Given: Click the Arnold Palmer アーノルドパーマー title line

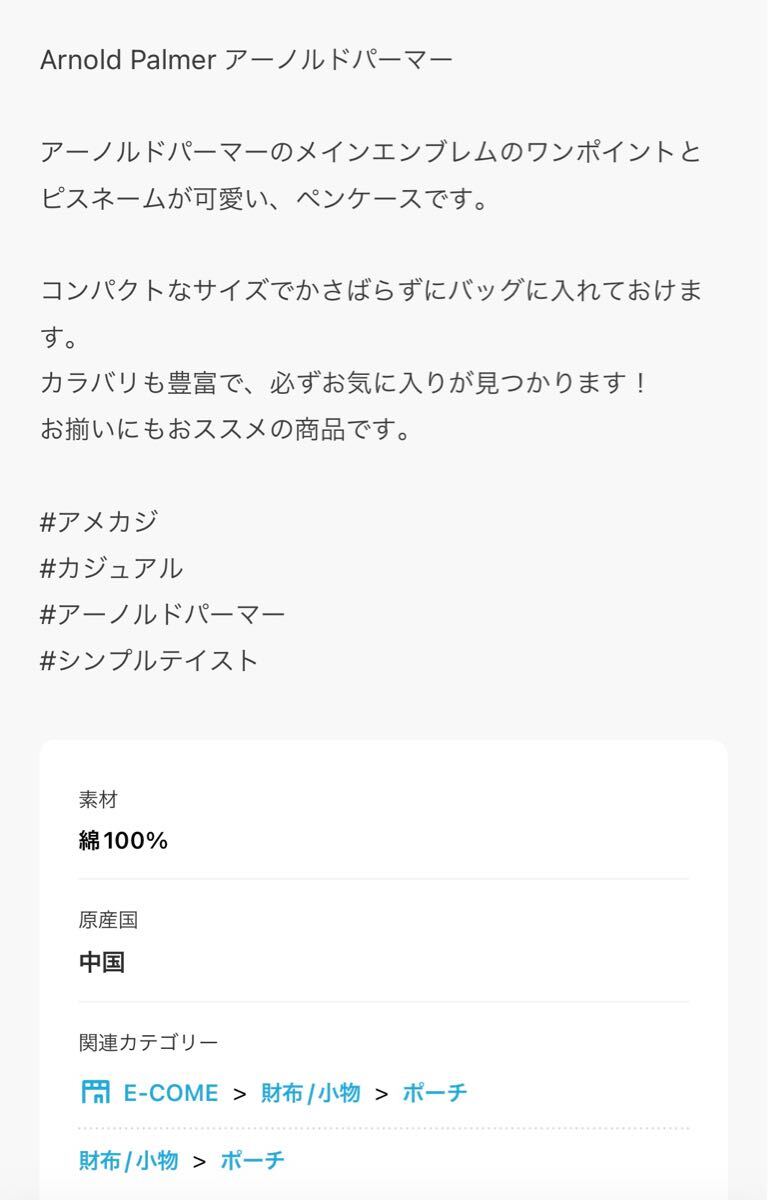Looking at the screenshot, I should point(246,60).
